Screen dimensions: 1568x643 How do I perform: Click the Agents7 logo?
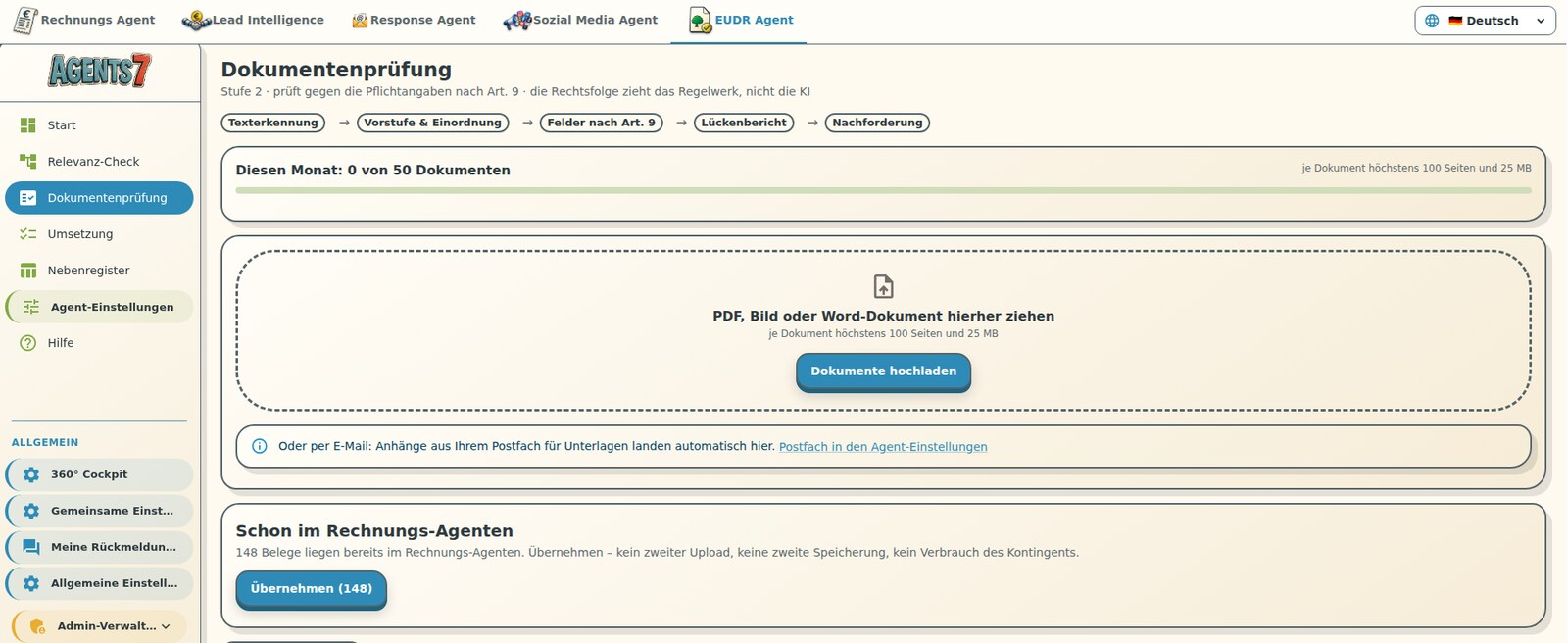(100, 71)
